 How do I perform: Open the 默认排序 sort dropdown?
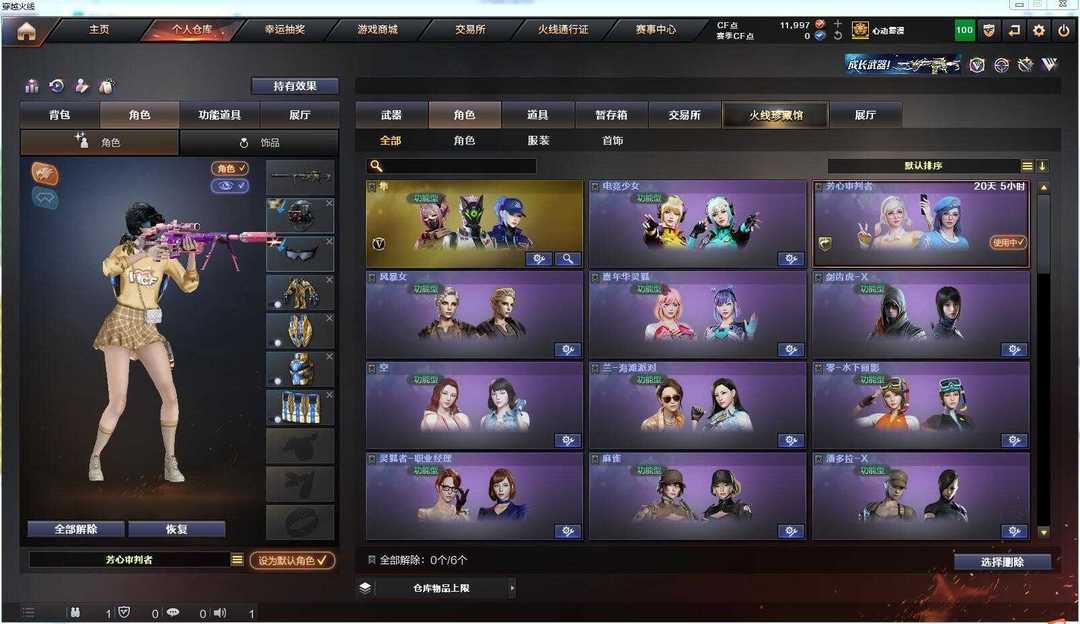click(x=923, y=166)
